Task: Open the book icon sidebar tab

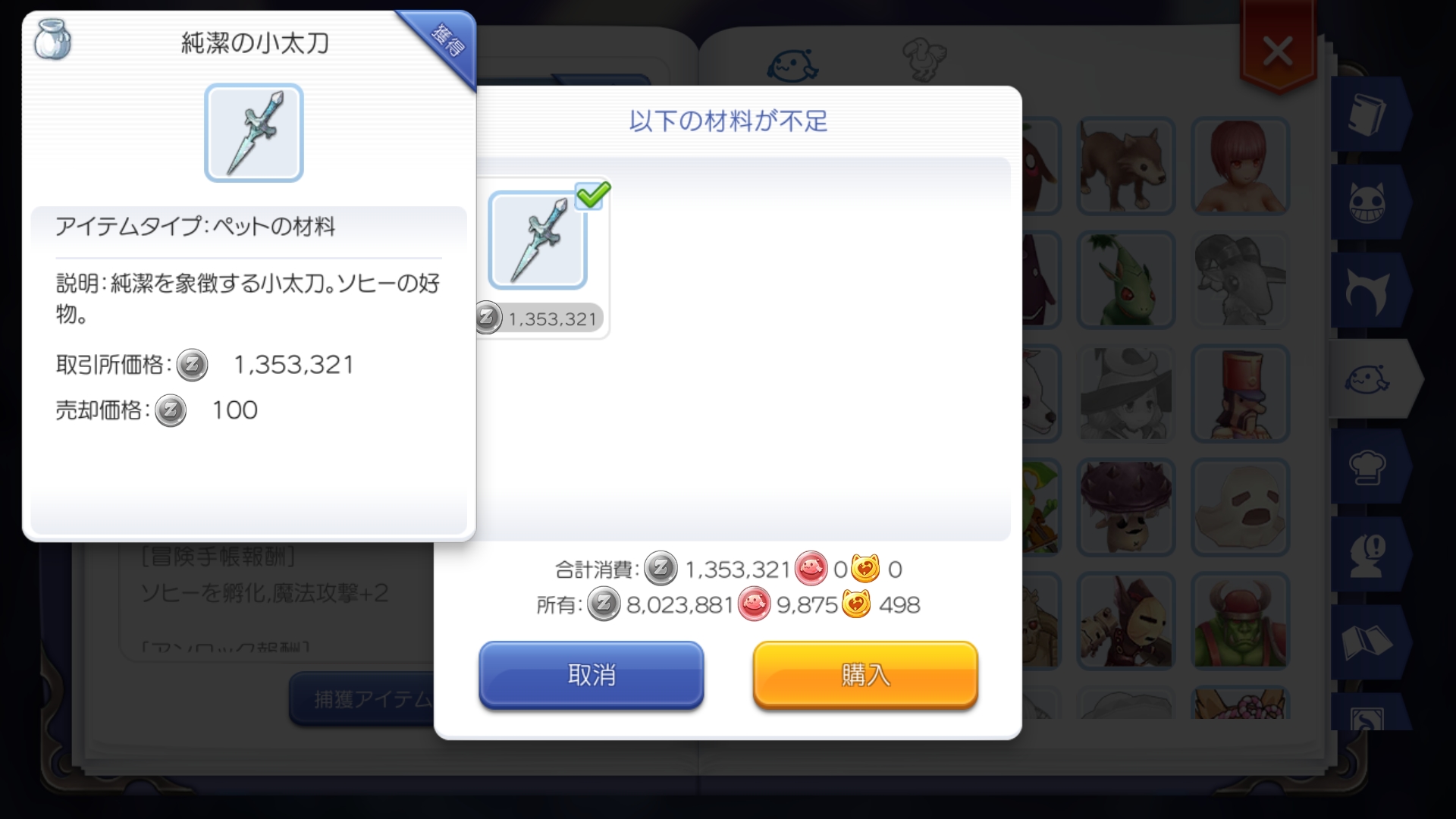Action: point(1368,115)
